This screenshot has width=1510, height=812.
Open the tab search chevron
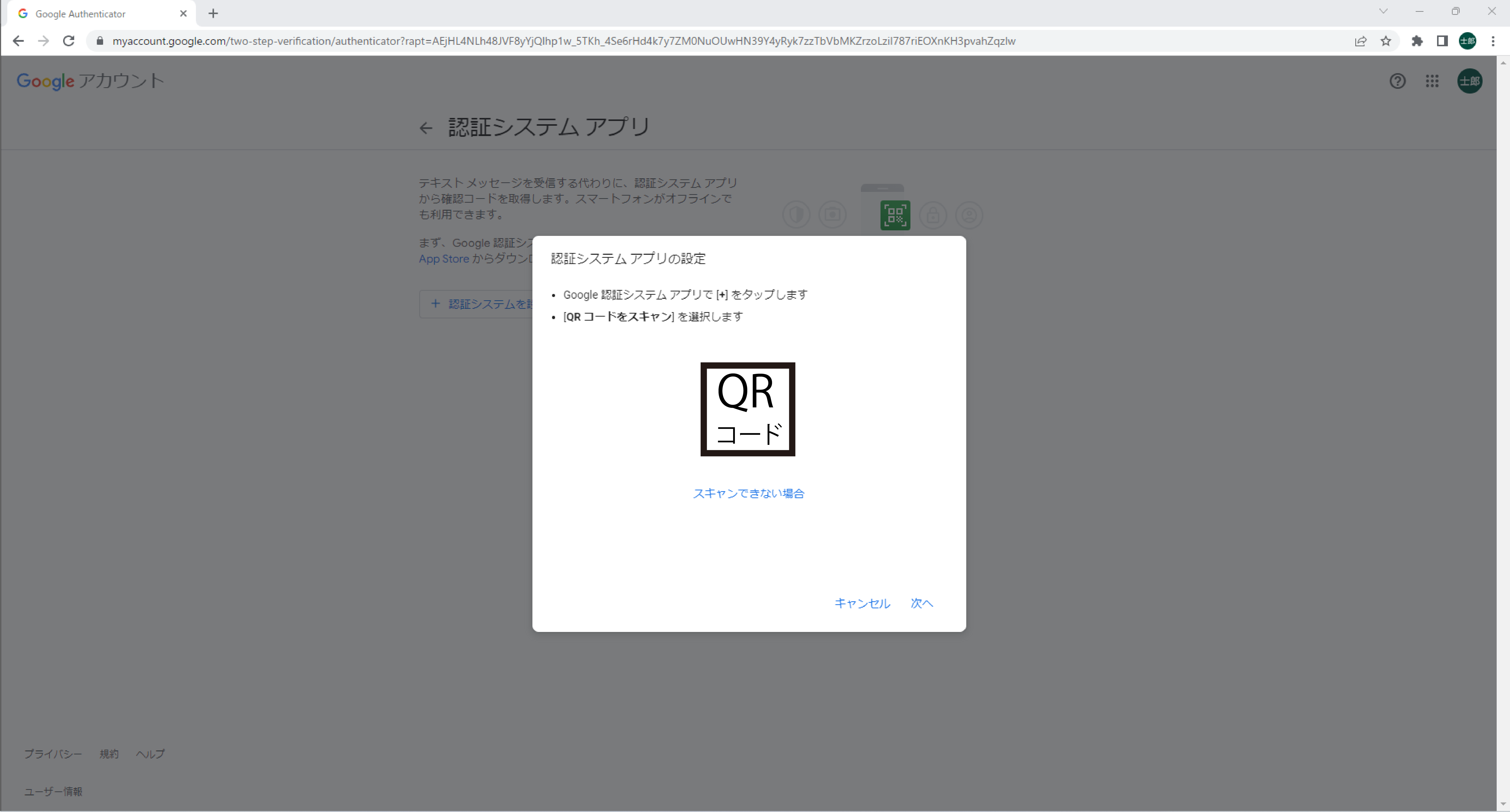(x=1383, y=11)
